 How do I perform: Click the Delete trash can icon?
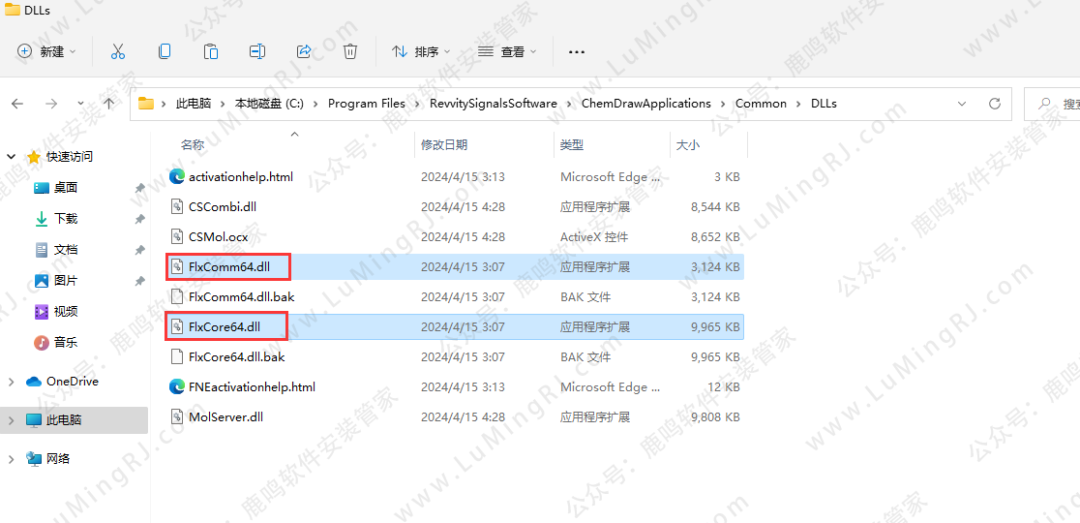[x=351, y=52]
